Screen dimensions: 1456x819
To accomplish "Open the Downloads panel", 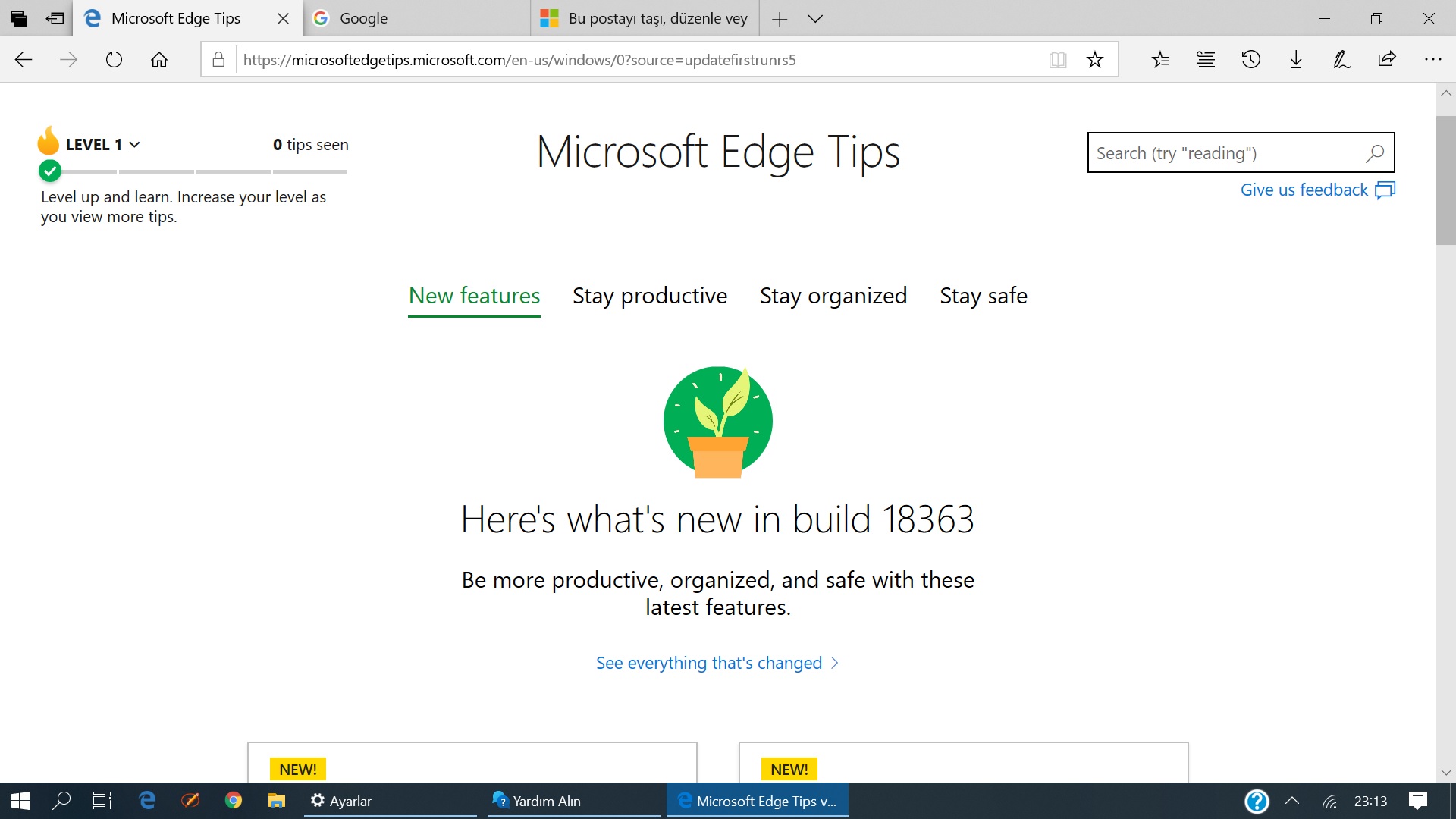I will tap(1296, 60).
